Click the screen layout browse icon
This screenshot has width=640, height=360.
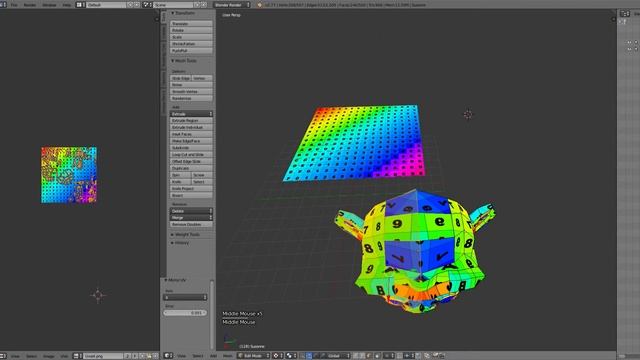pos(80,5)
